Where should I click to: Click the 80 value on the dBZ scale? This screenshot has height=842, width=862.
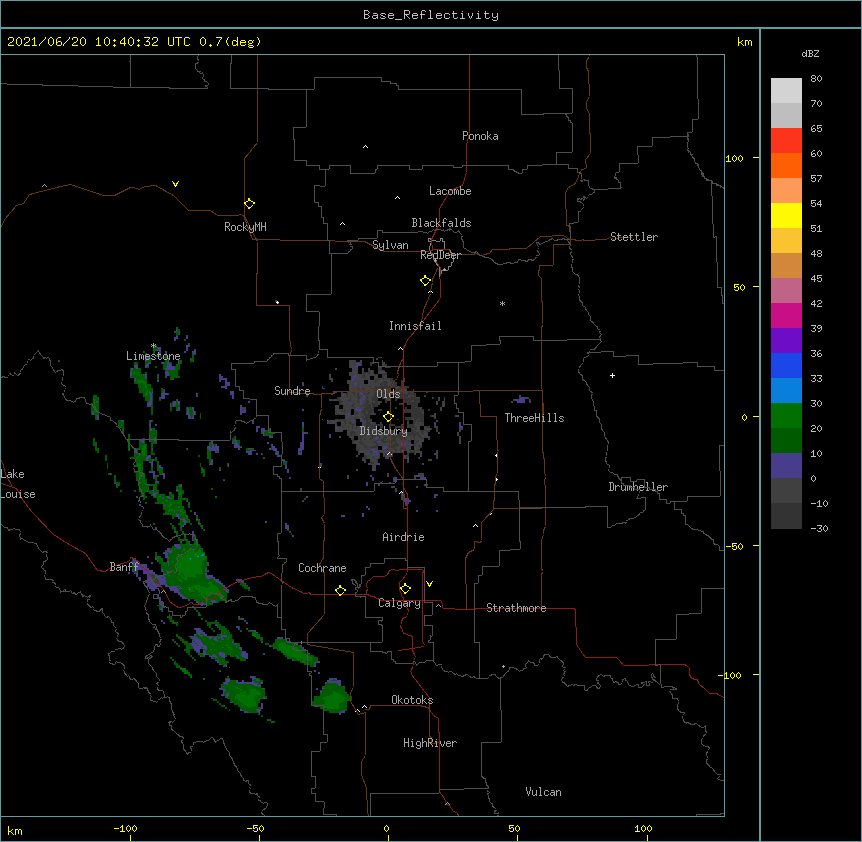[x=816, y=79]
